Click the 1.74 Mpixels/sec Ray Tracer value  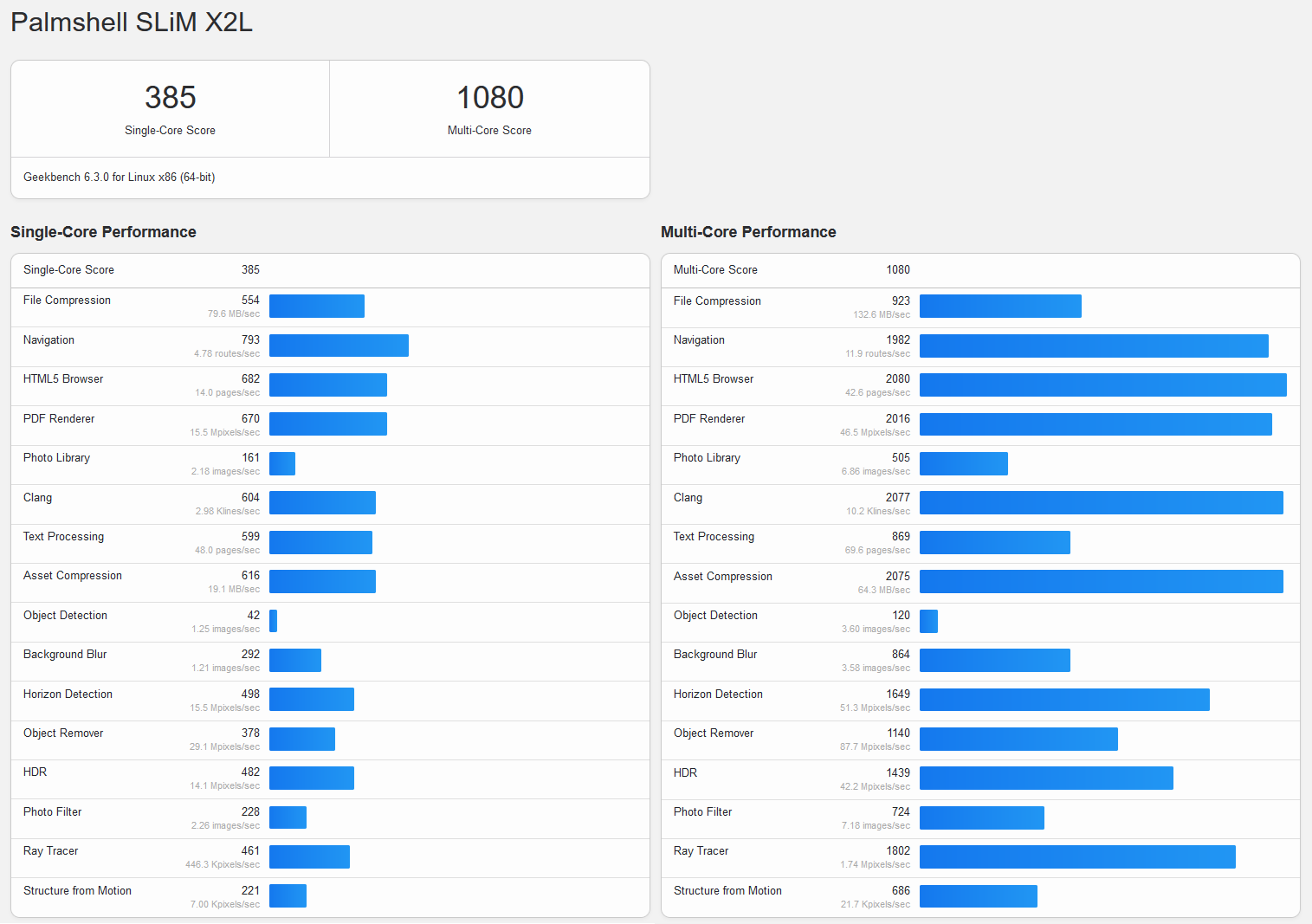click(875, 864)
